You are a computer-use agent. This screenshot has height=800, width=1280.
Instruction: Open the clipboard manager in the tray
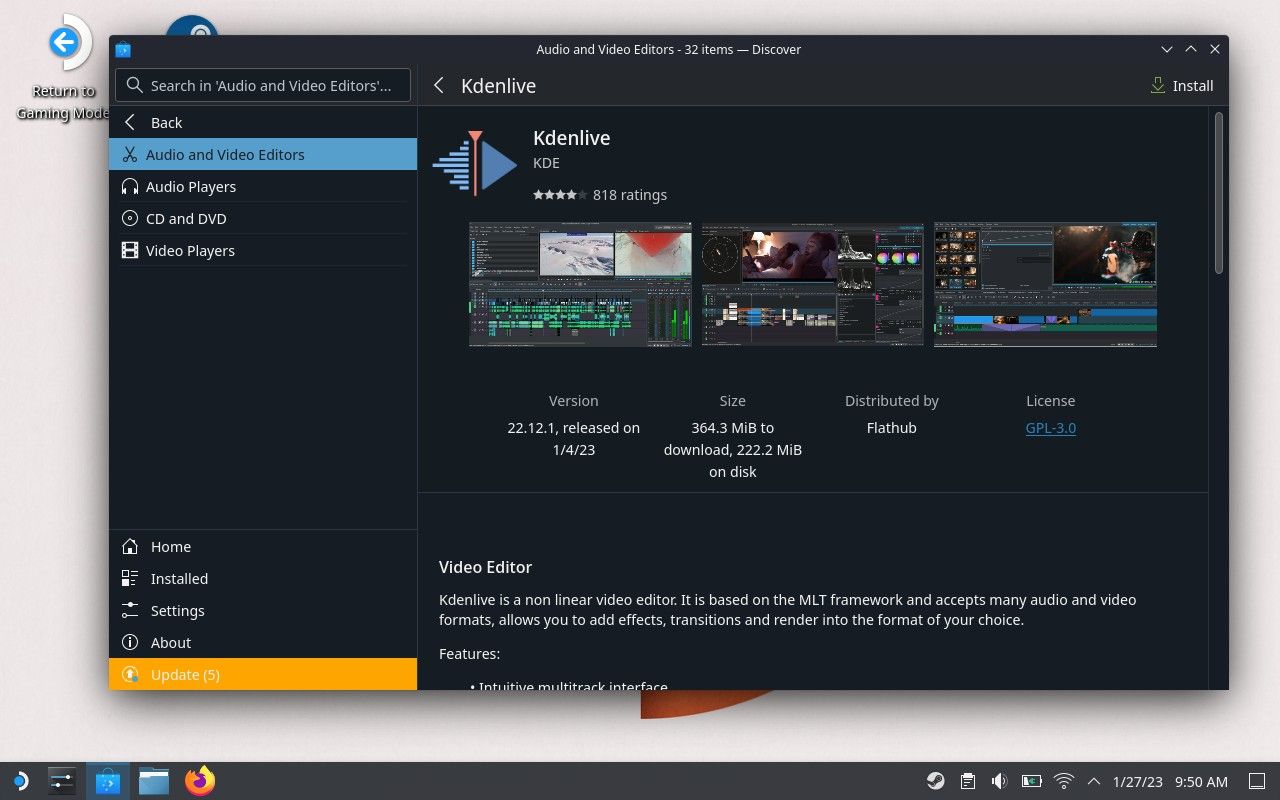tap(967, 780)
